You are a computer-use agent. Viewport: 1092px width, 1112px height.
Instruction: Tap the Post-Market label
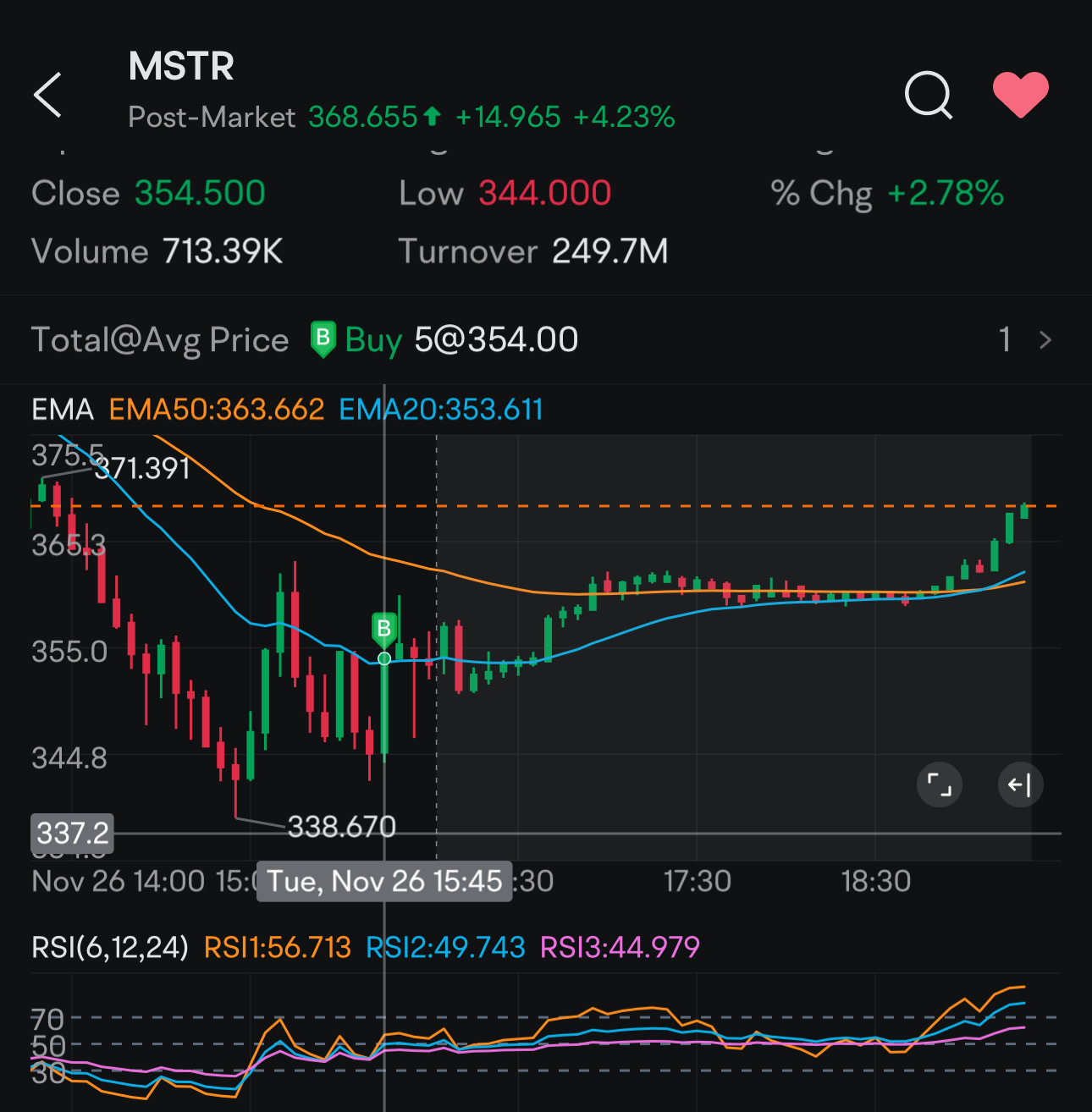pos(212,117)
